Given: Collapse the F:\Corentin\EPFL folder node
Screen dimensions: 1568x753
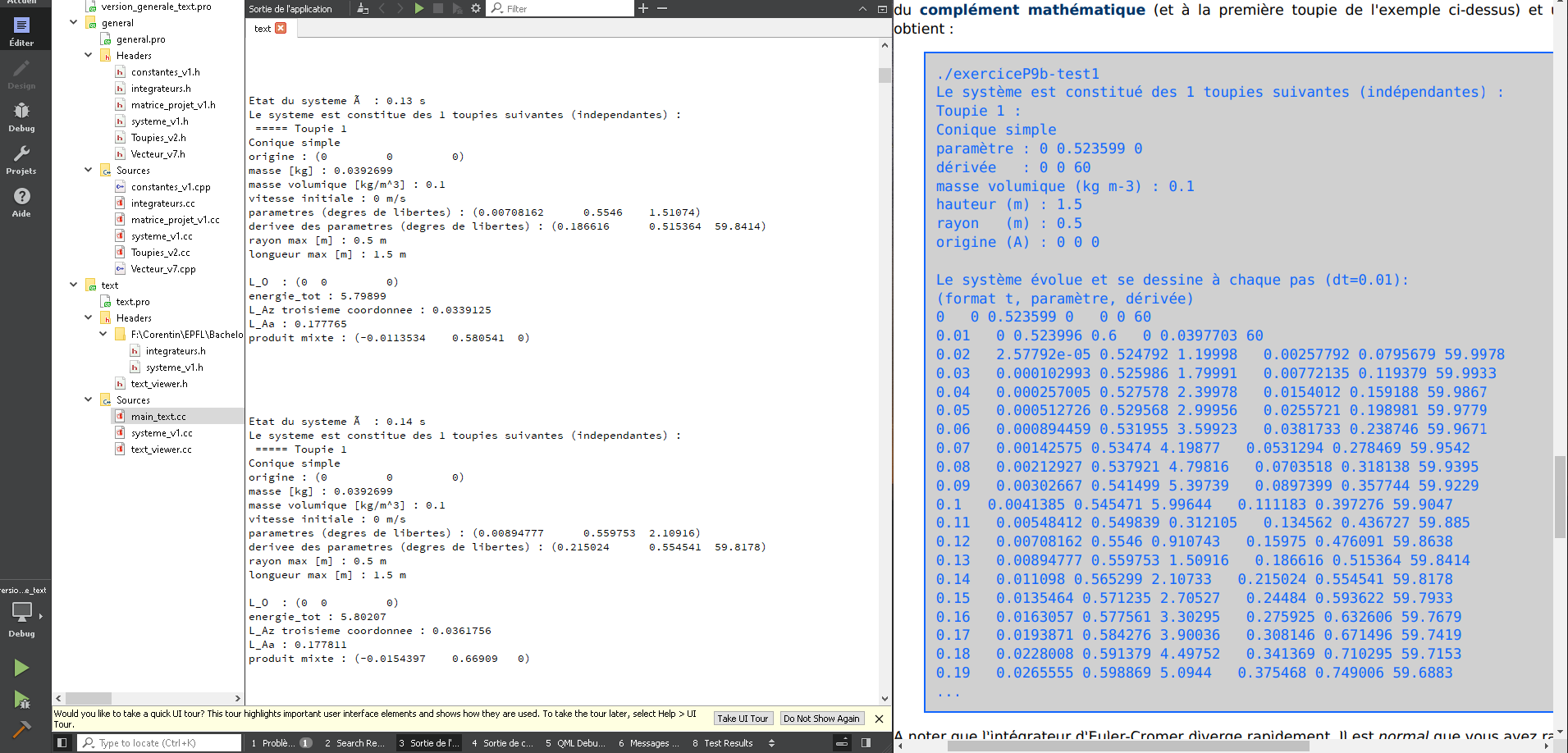Looking at the screenshot, I should (x=103, y=334).
